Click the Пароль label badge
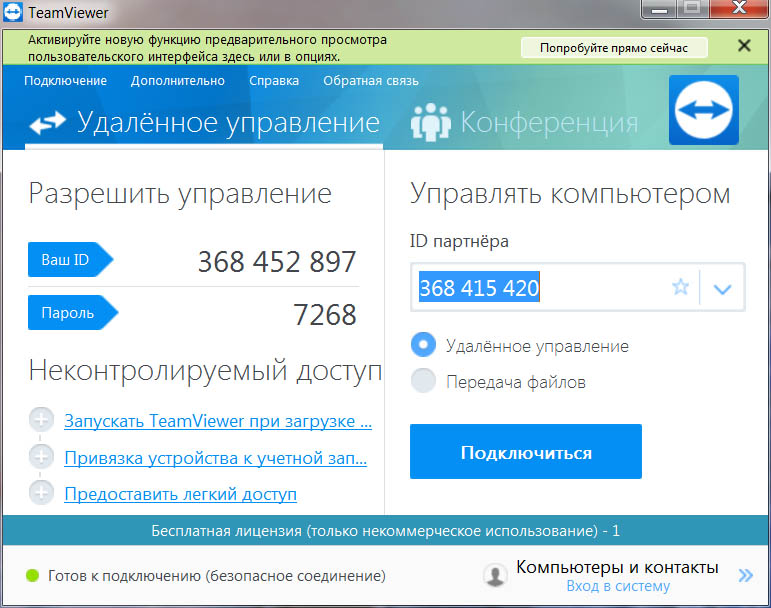The image size is (771, 608). pos(73,313)
